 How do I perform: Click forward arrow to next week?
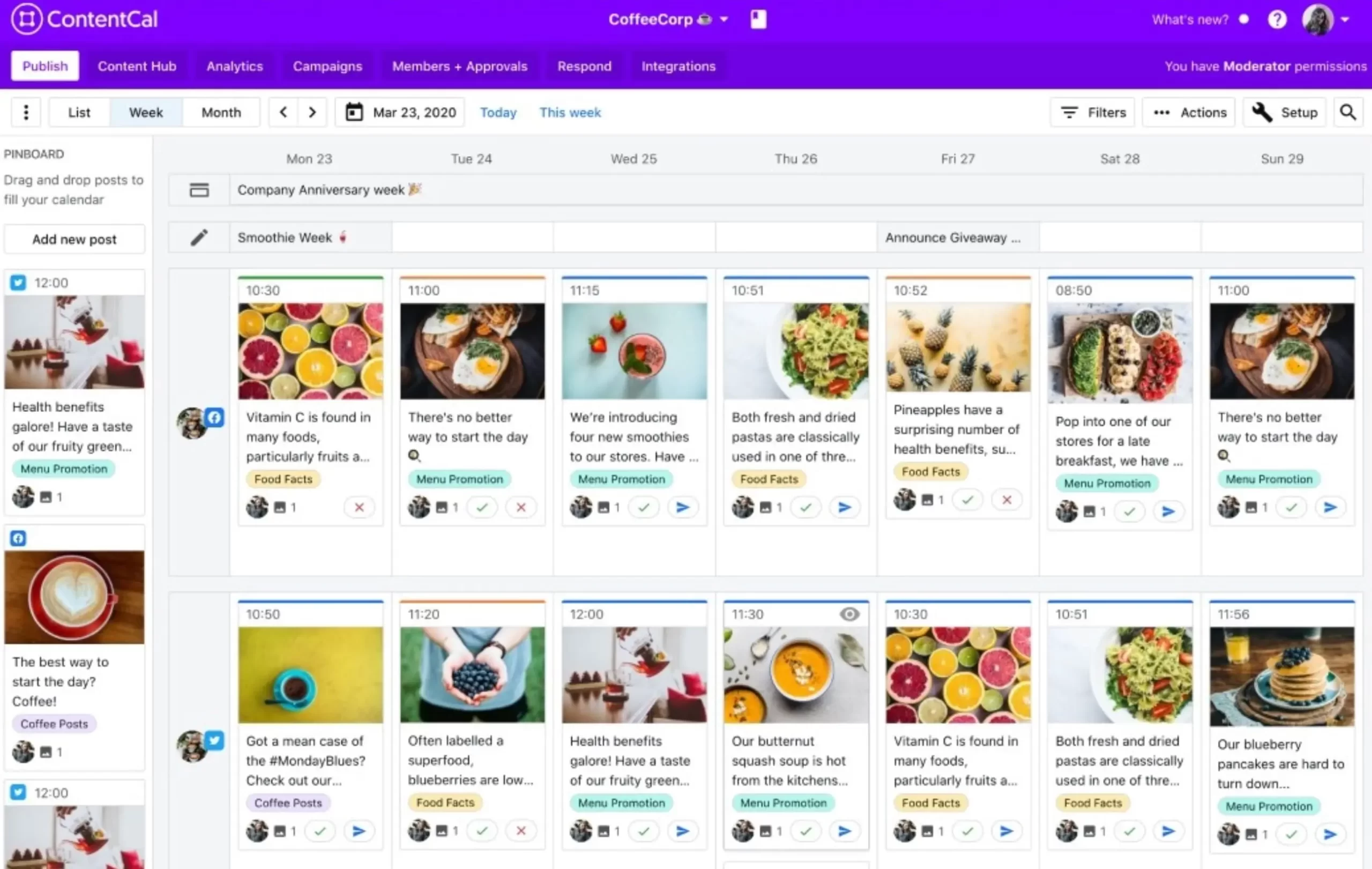312,112
